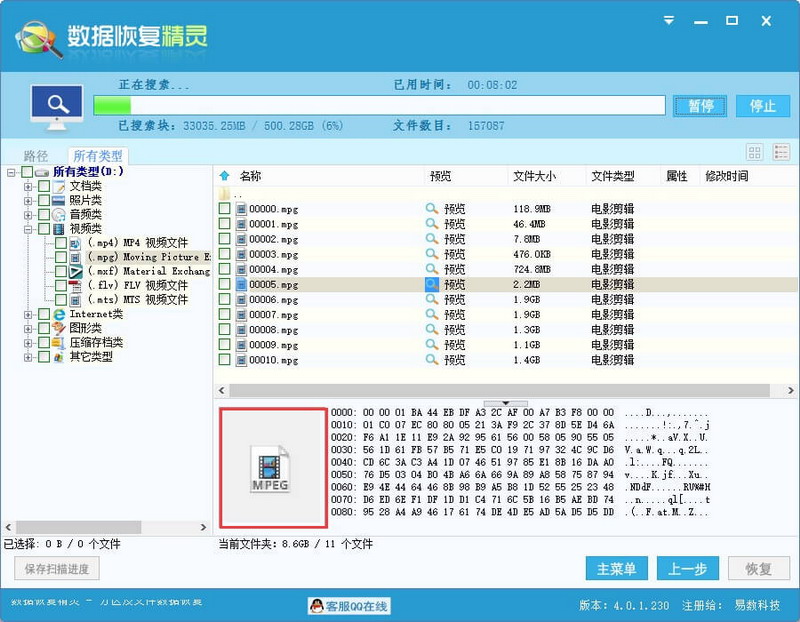Expand the 其它类型 tree node
The width and height of the screenshot is (800, 622).
tap(28, 358)
